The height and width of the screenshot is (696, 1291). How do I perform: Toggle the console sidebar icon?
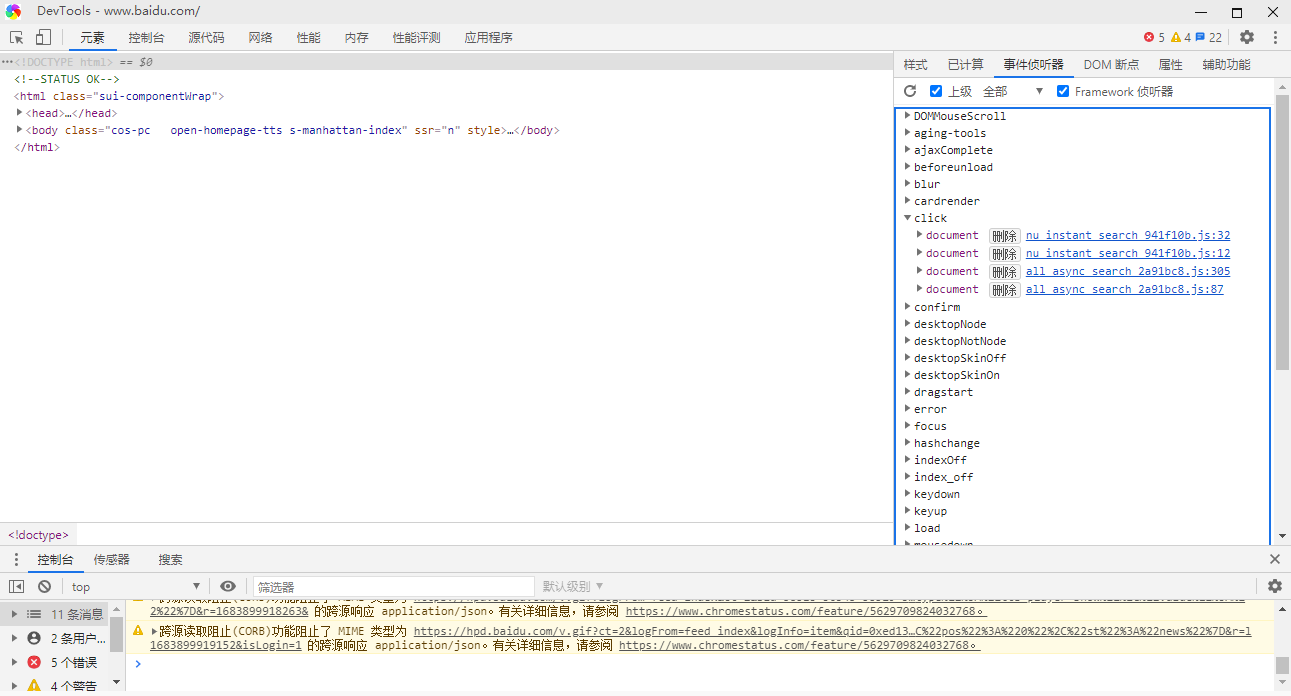pos(17,586)
